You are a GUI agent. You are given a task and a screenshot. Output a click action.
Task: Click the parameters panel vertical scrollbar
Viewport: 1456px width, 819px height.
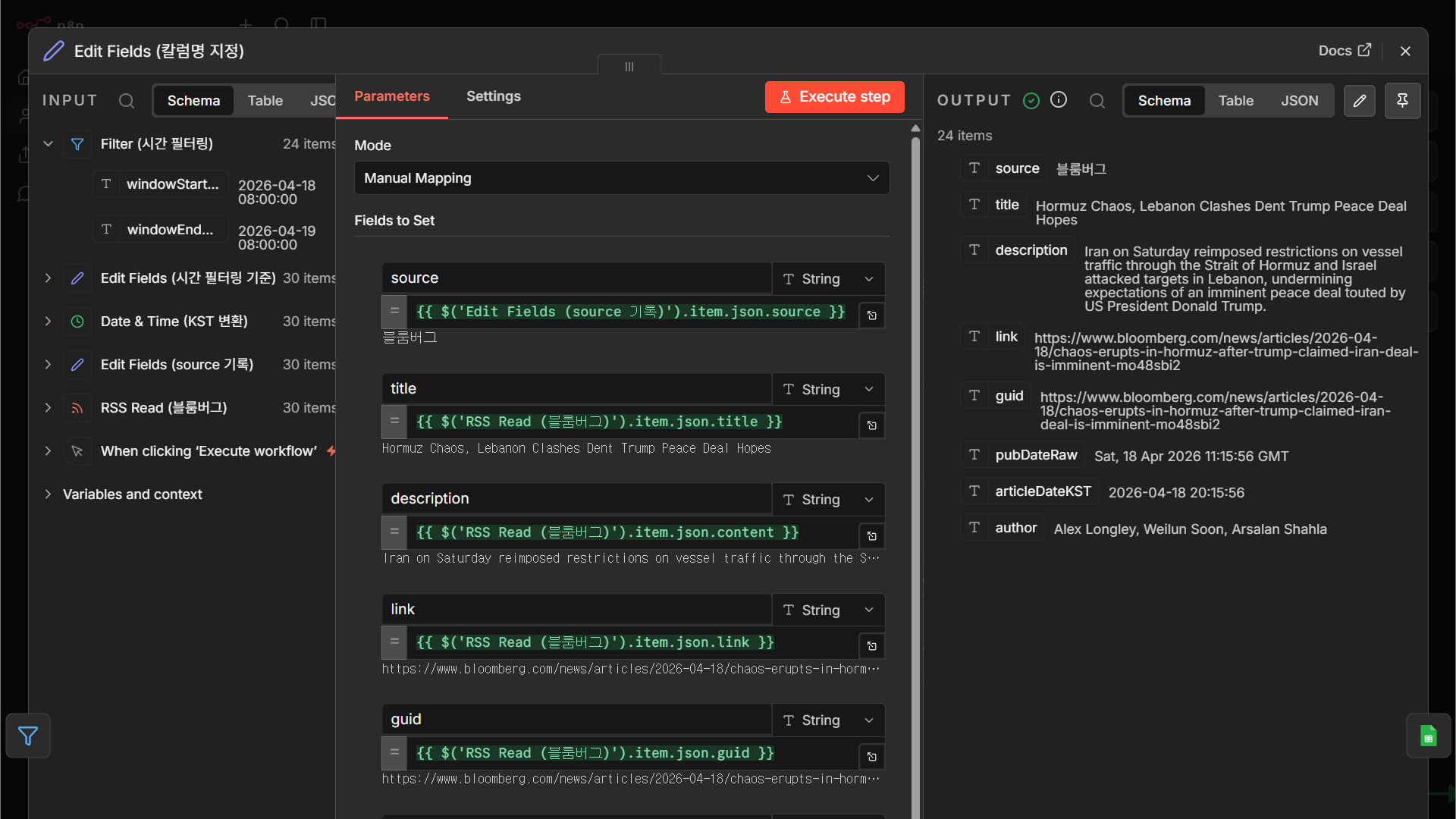tap(915, 470)
